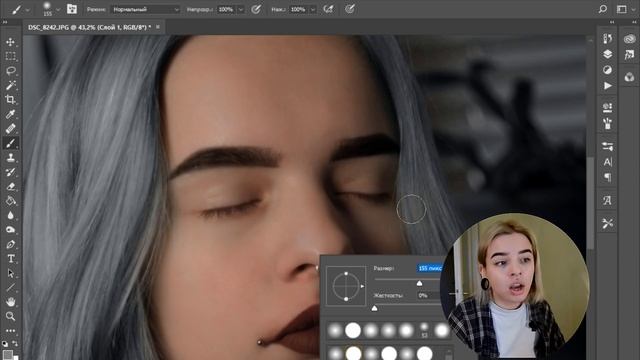Open the Brushes panel icon with brush cup
The image size is (640, 360).
click(607, 123)
